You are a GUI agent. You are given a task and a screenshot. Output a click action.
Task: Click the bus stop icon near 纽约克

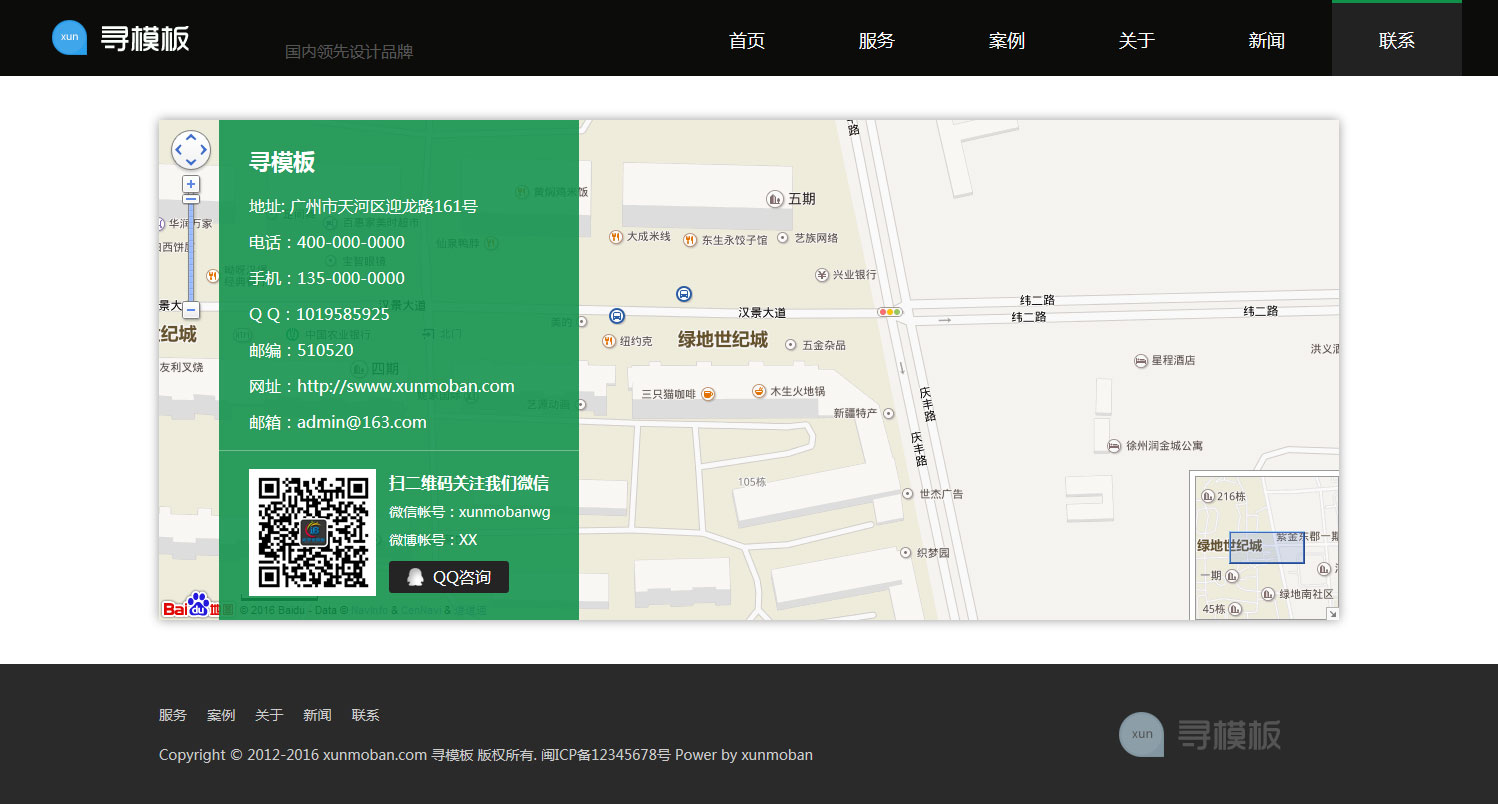pyautogui.click(x=617, y=316)
